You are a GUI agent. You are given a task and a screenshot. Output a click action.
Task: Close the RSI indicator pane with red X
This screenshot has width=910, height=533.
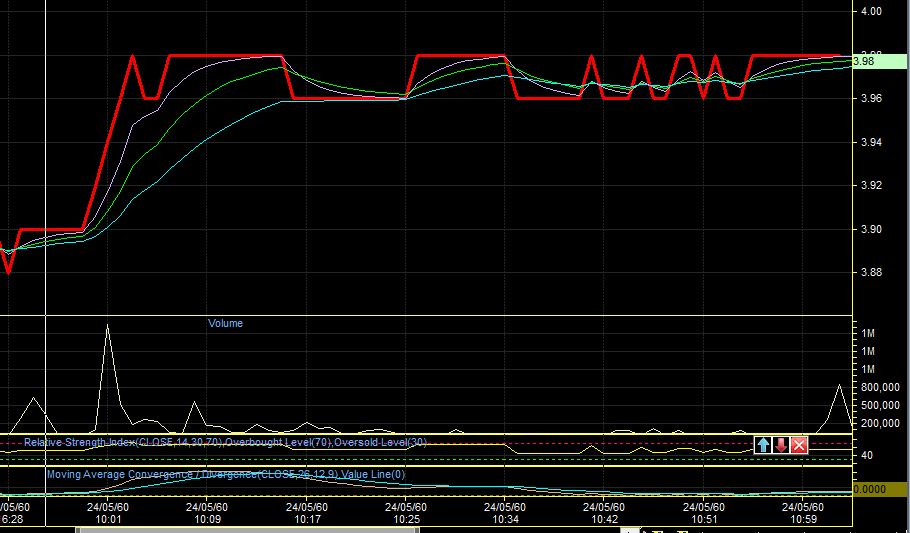point(799,445)
